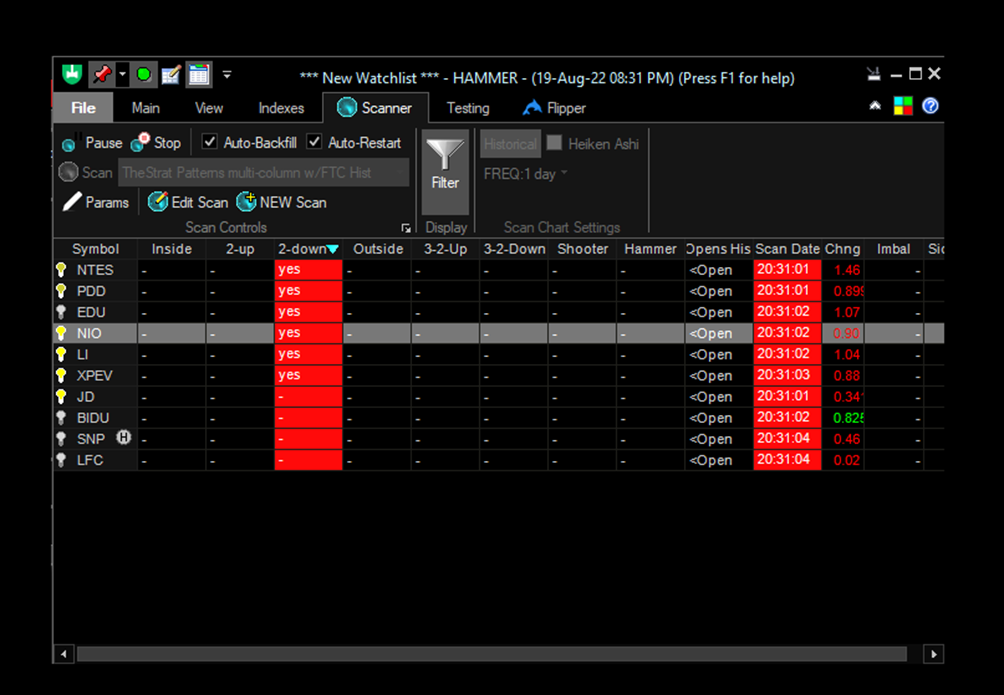Click the lightbulb icon next to JD
The height and width of the screenshot is (695, 1004).
61,397
